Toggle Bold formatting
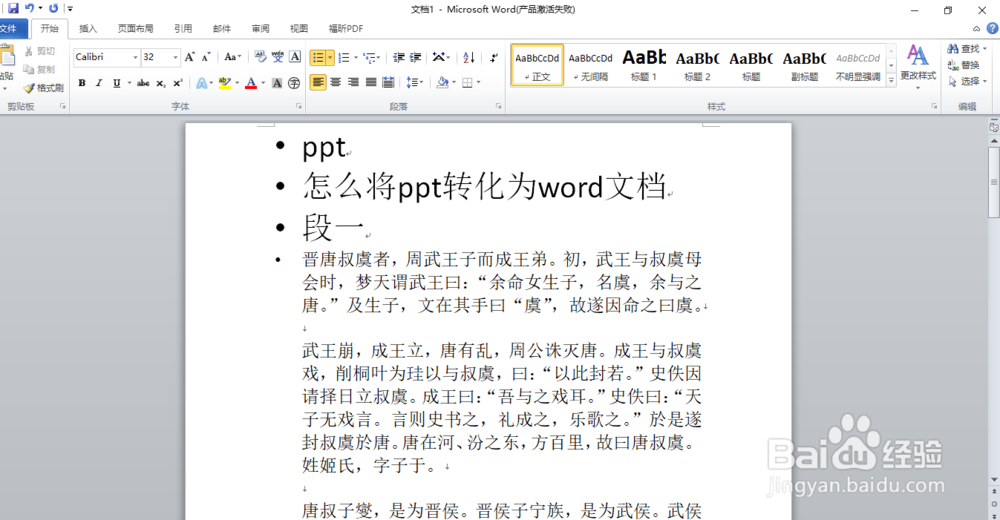 (82, 83)
